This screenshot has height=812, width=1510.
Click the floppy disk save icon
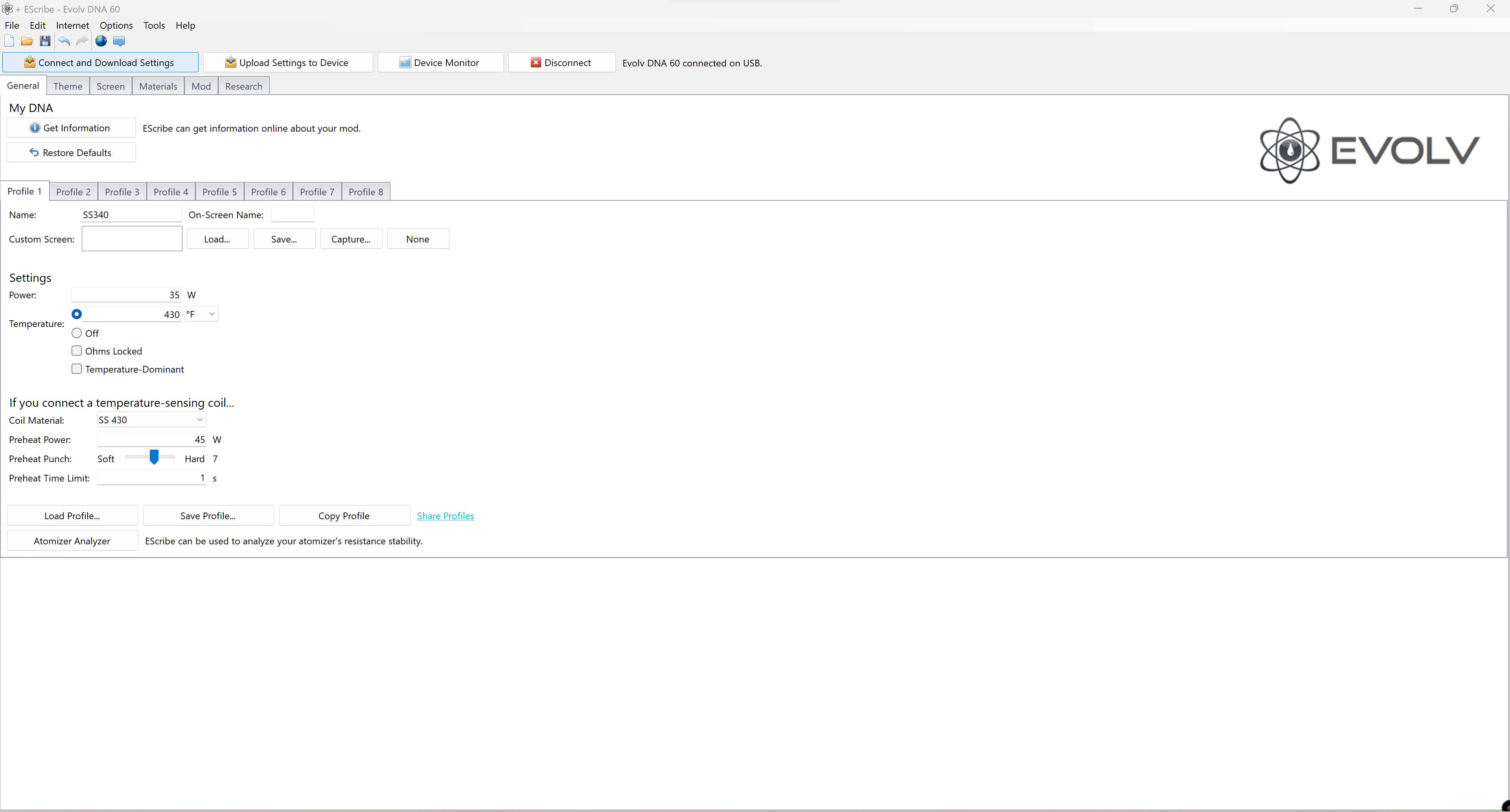(45, 41)
